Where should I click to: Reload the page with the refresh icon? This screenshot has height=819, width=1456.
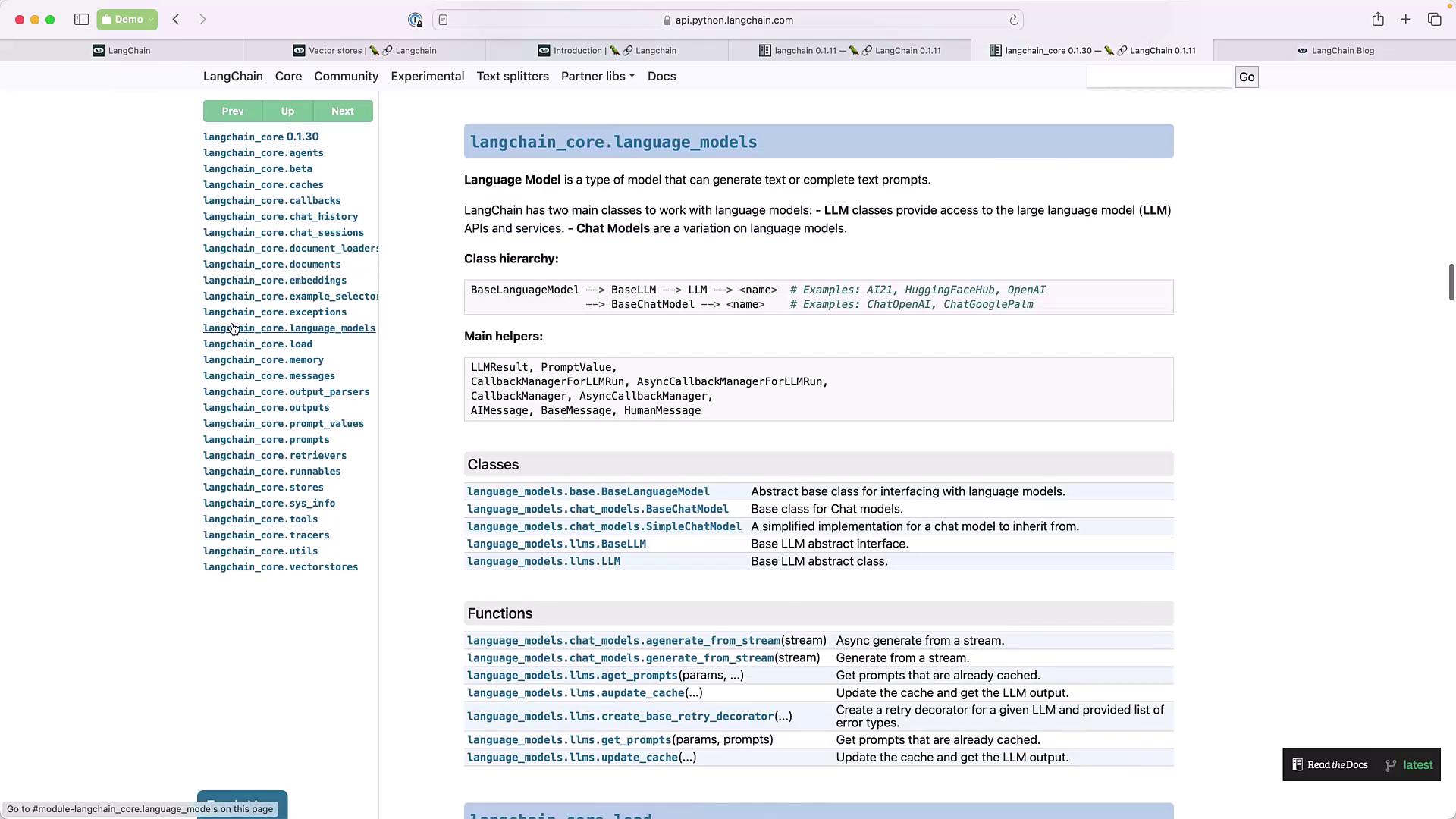[x=1014, y=20]
